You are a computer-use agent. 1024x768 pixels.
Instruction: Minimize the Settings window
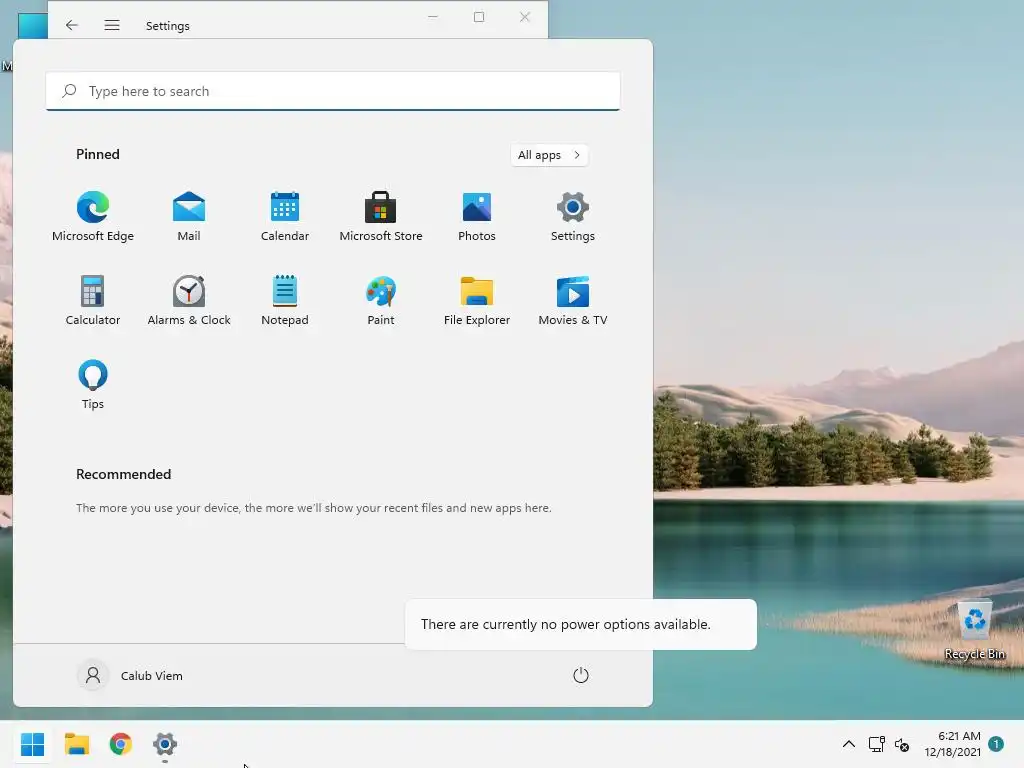click(x=433, y=17)
